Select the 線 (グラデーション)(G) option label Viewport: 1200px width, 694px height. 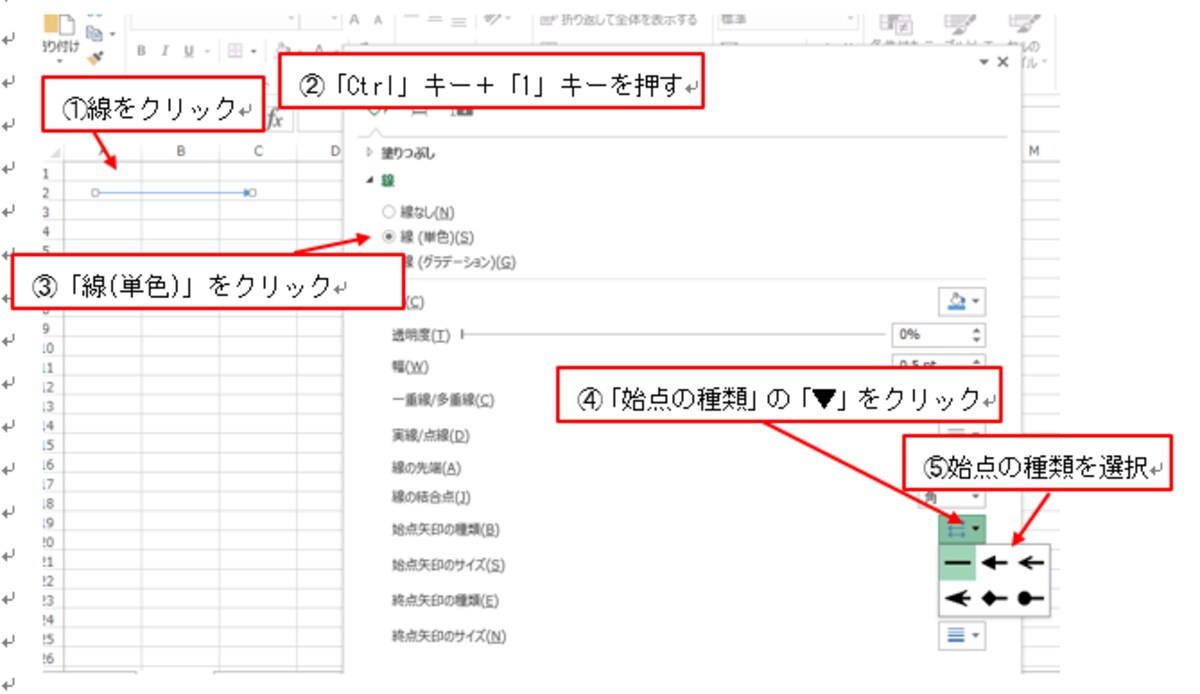462,263
